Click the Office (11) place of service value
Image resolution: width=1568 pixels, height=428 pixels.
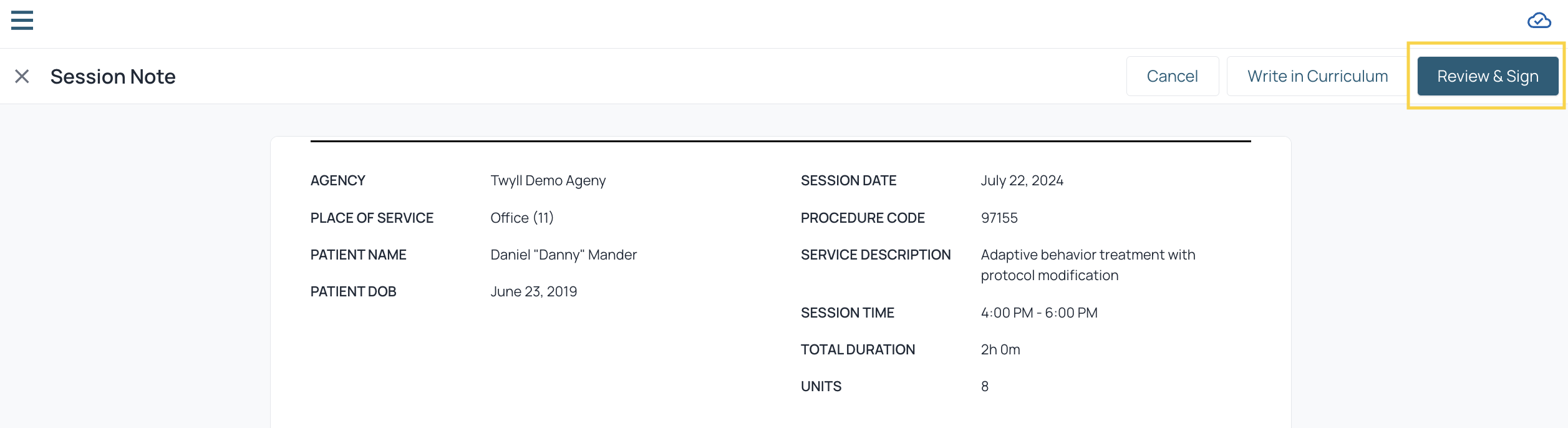coord(522,218)
